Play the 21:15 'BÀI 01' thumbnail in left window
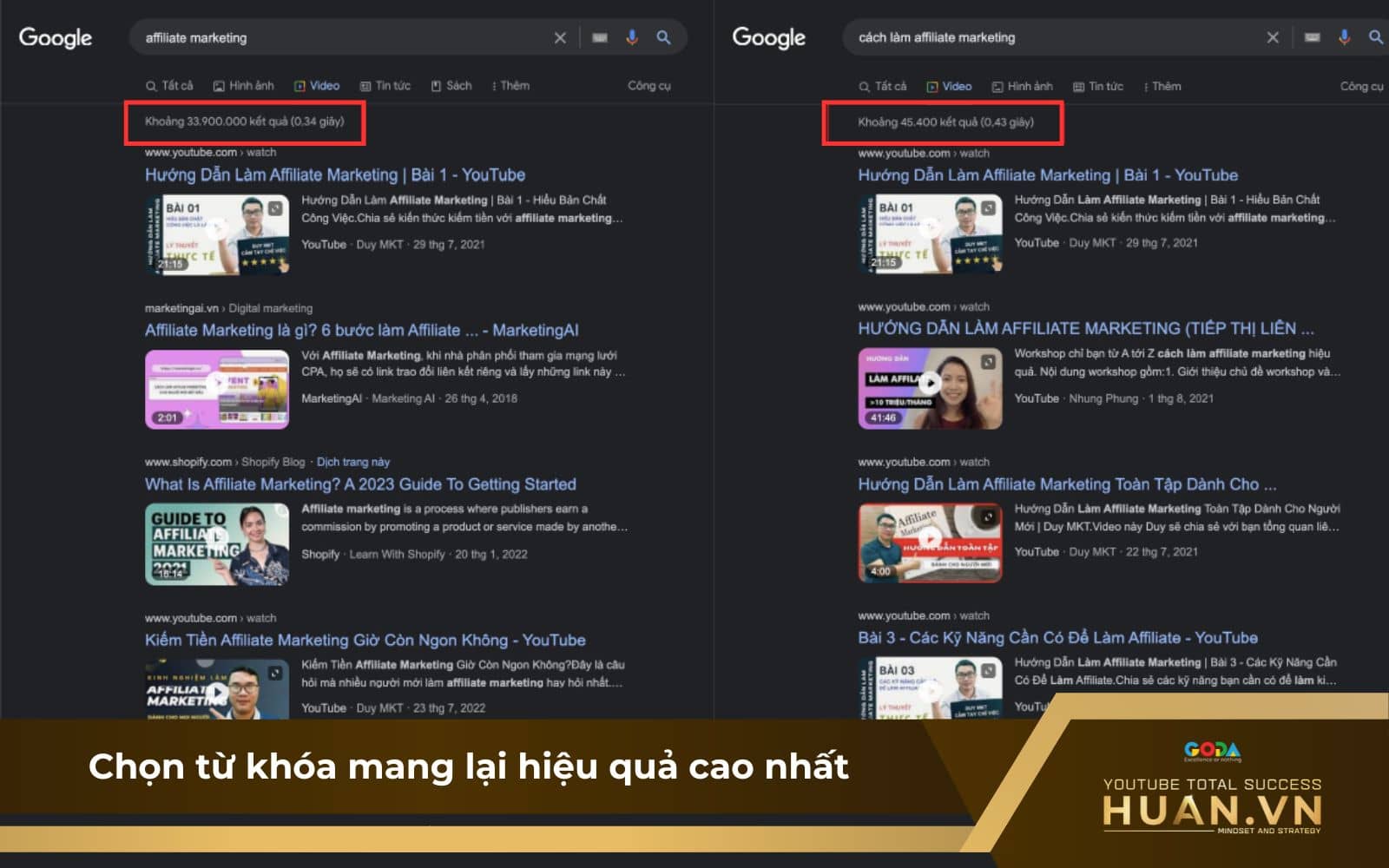 (217, 234)
